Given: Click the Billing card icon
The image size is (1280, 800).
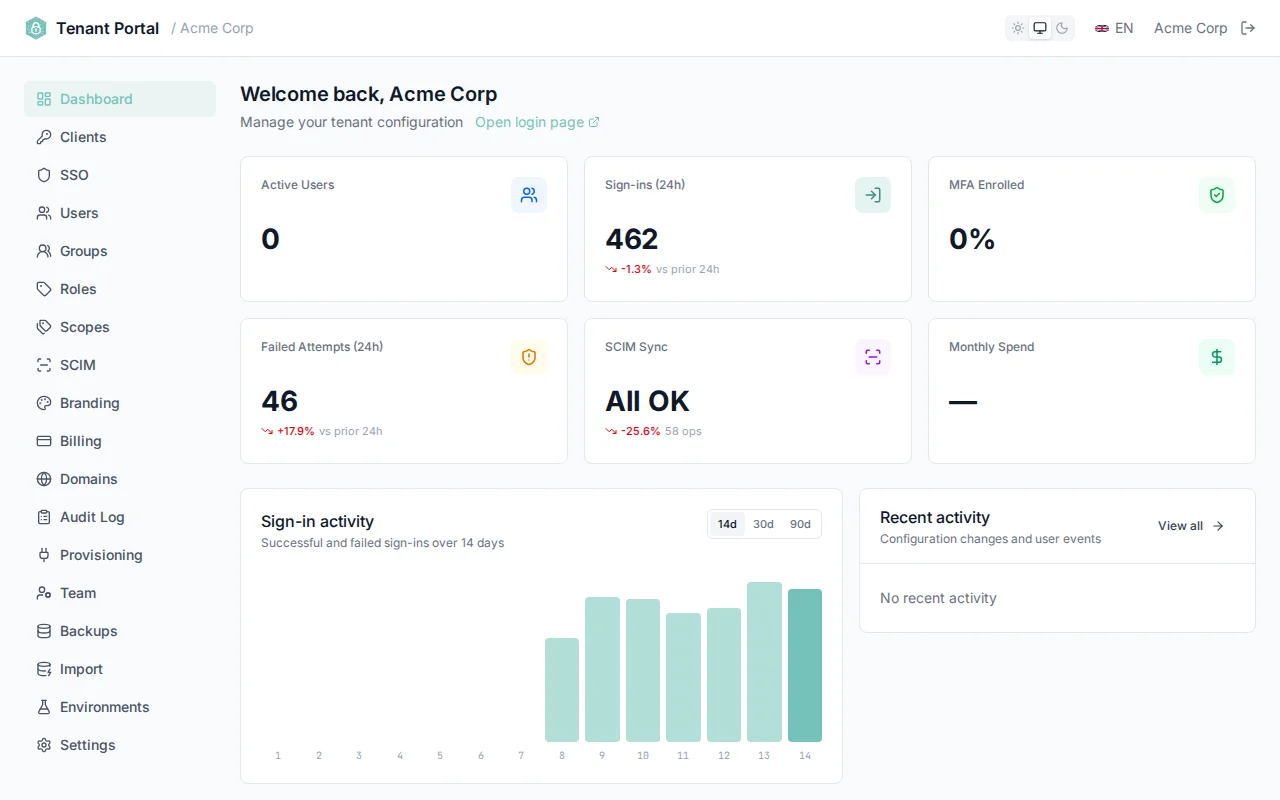Looking at the screenshot, I should [44, 441].
